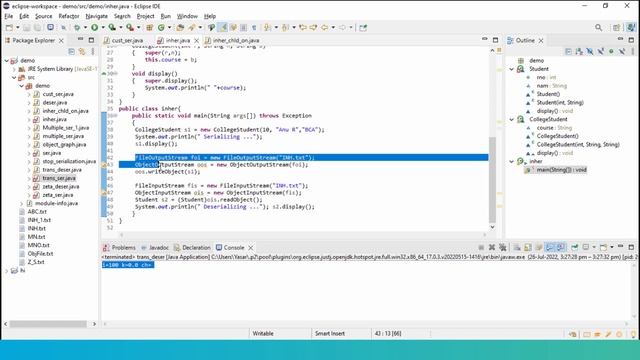Open the Source menu

43,16
